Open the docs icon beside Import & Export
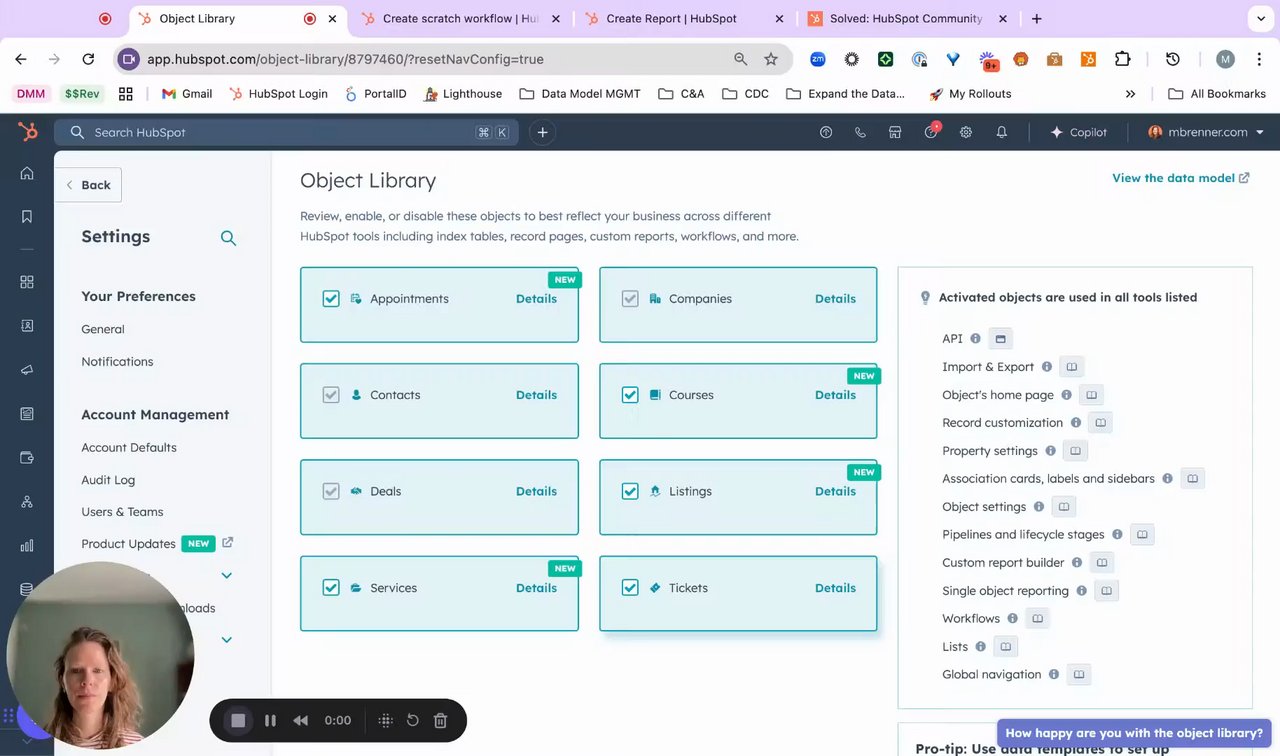Screen dimensions: 1280x756 coord(1071,367)
